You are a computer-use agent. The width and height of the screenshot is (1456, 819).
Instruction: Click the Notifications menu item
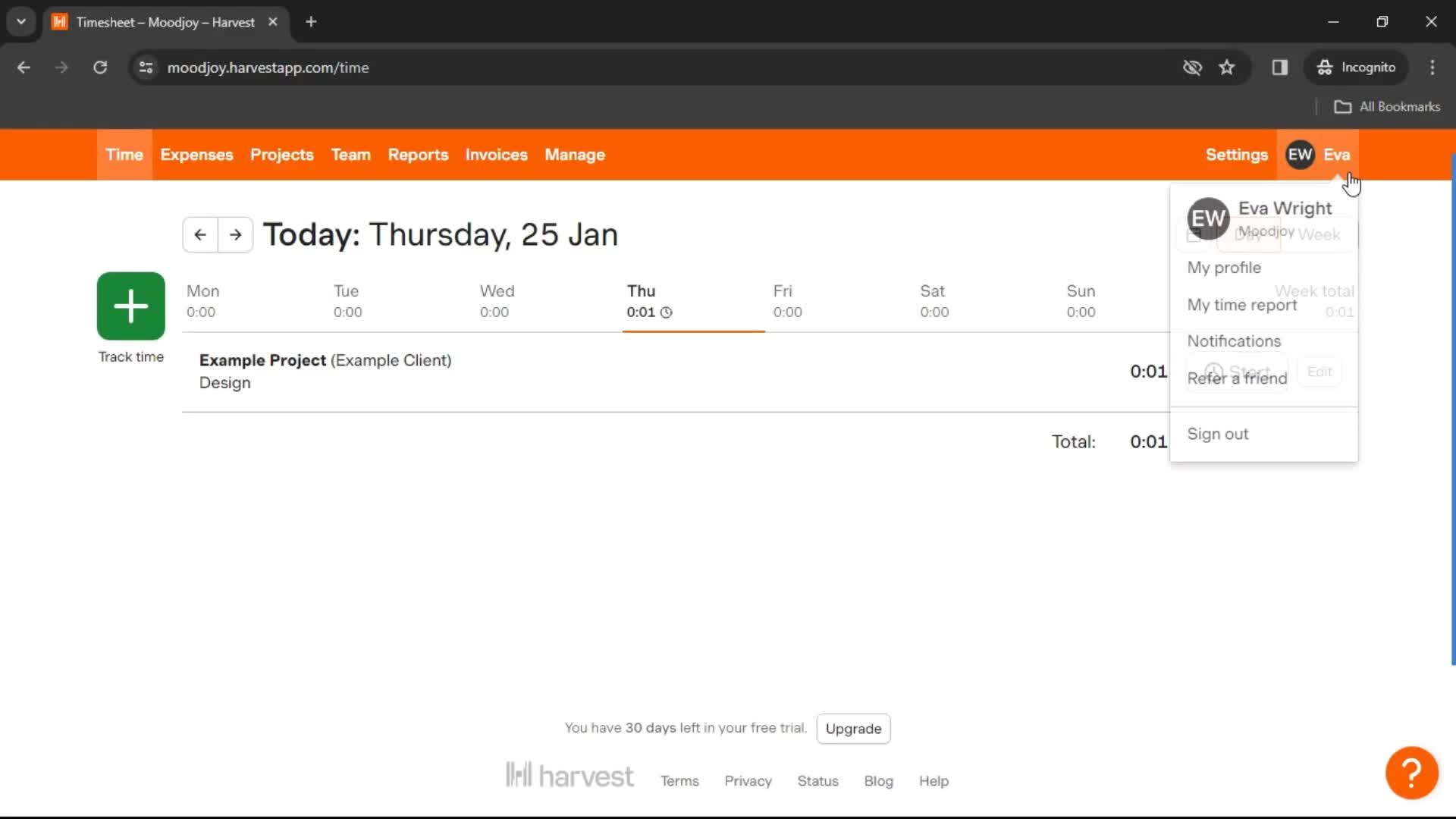[1234, 341]
